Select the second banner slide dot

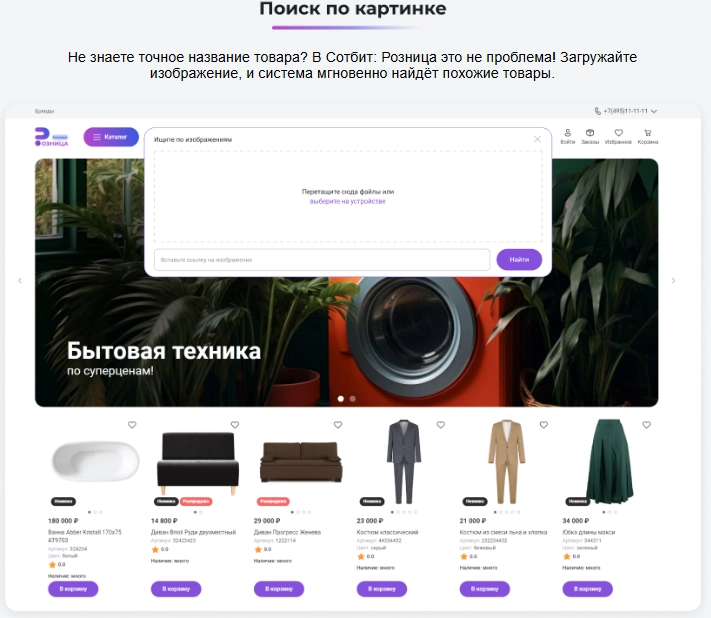click(x=353, y=399)
